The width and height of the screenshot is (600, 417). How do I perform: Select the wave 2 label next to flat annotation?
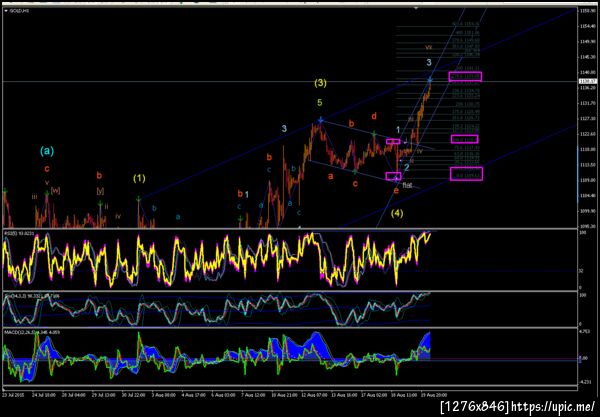(407, 167)
